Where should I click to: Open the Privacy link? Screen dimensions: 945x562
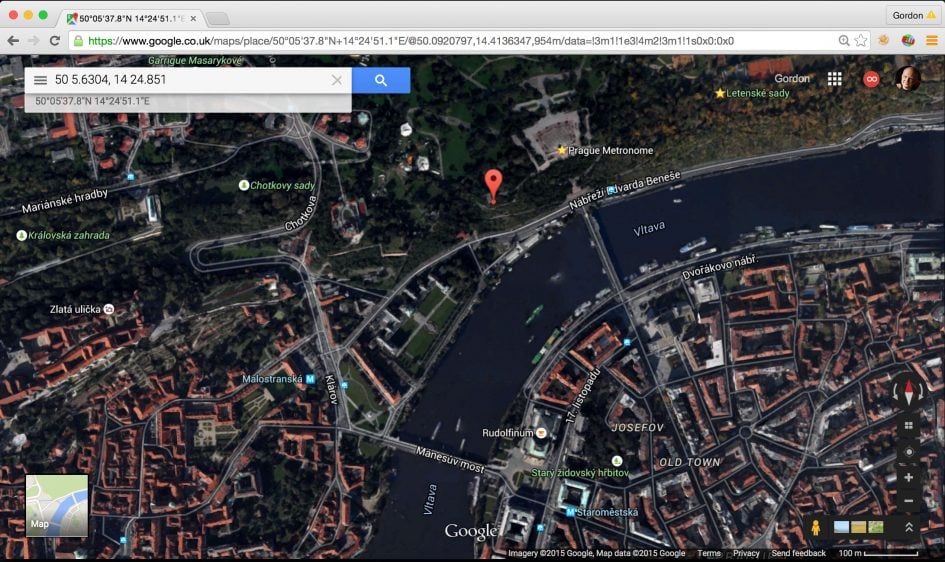point(746,553)
